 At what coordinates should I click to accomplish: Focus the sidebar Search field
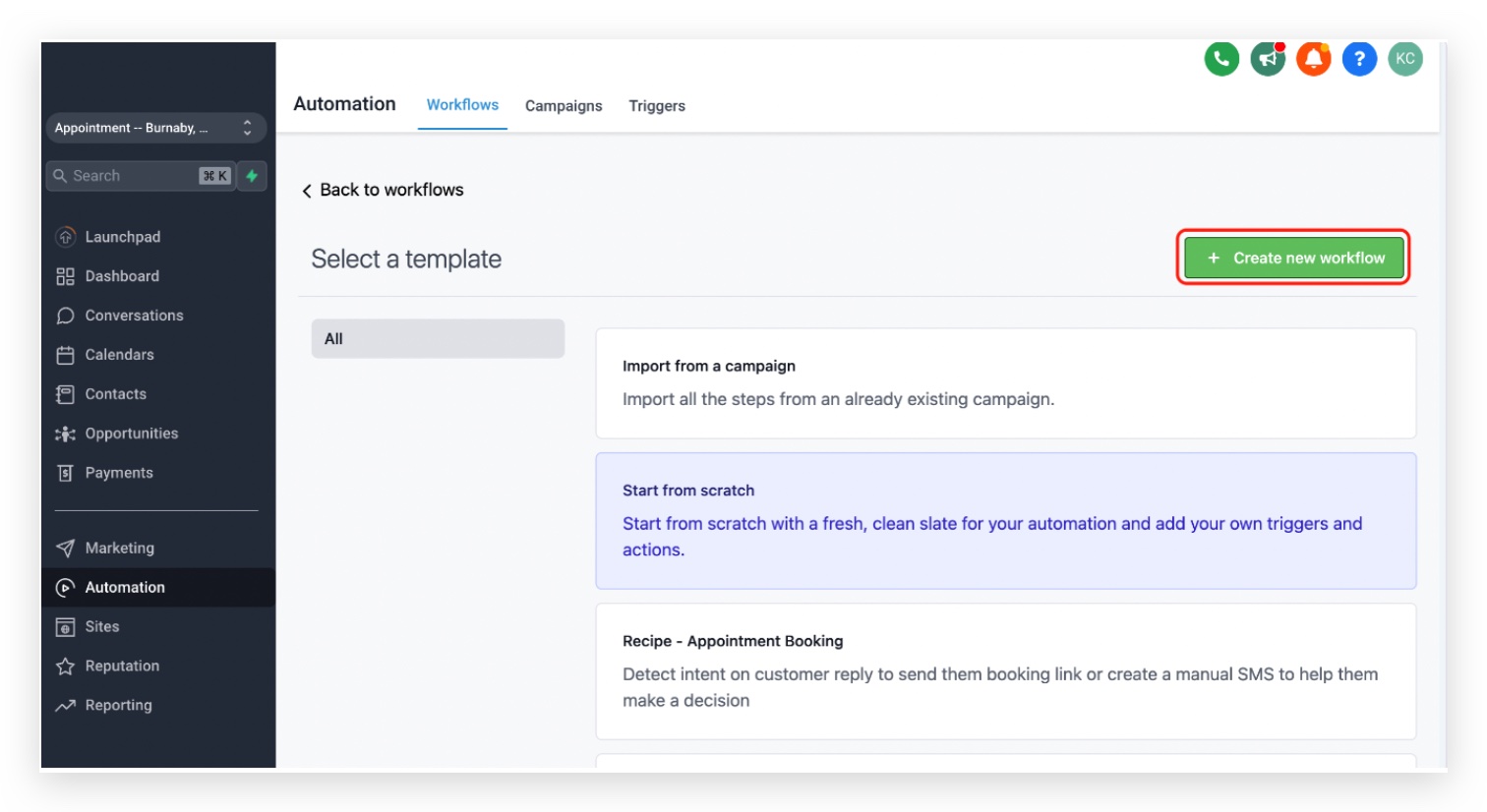click(141, 176)
